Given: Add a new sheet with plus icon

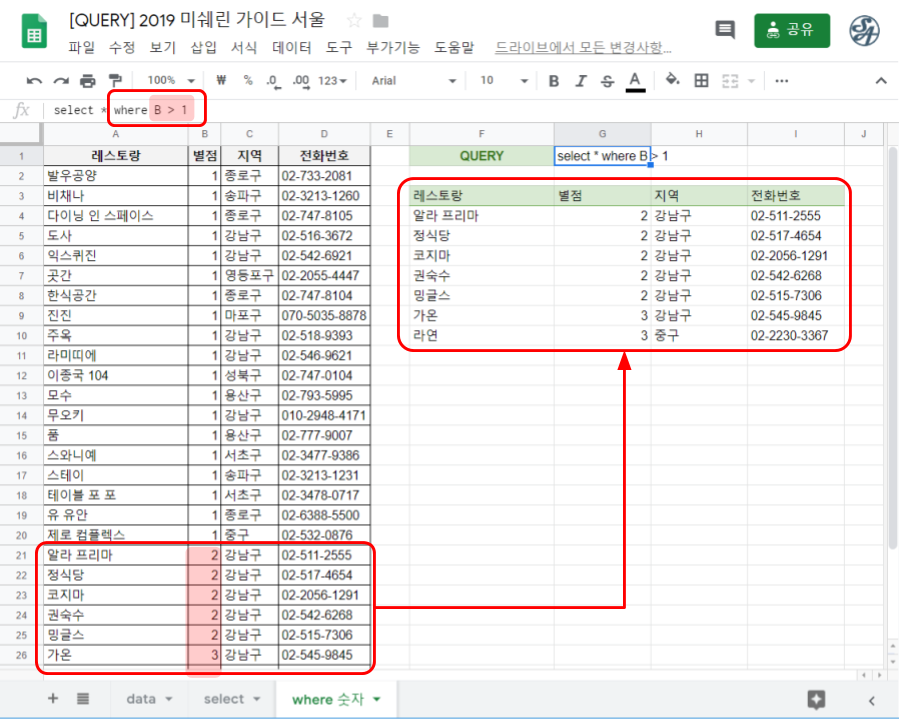Looking at the screenshot, I should 53,699.
